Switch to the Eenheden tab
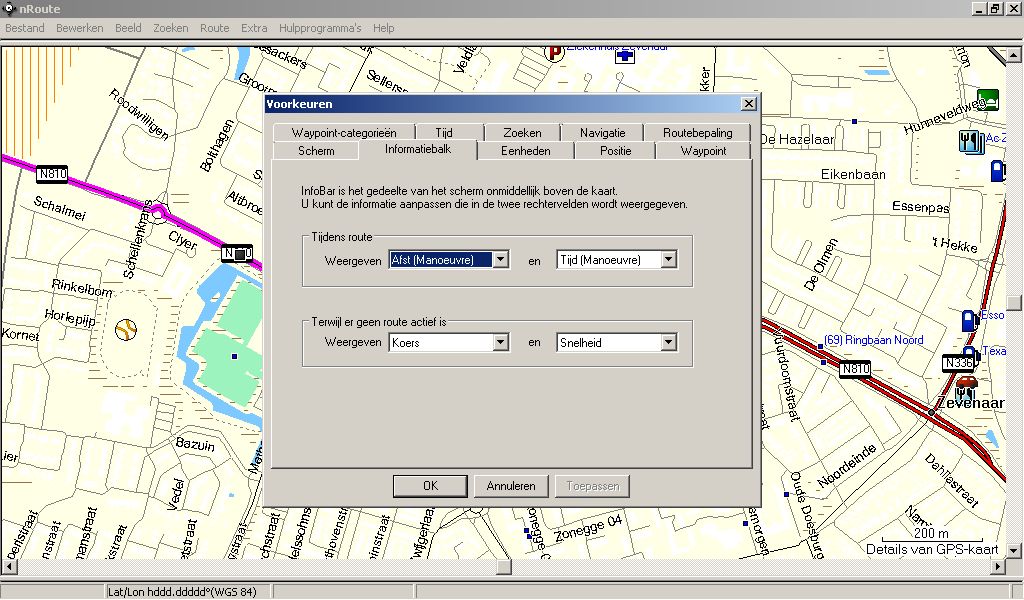 click(x=526, y=151)
